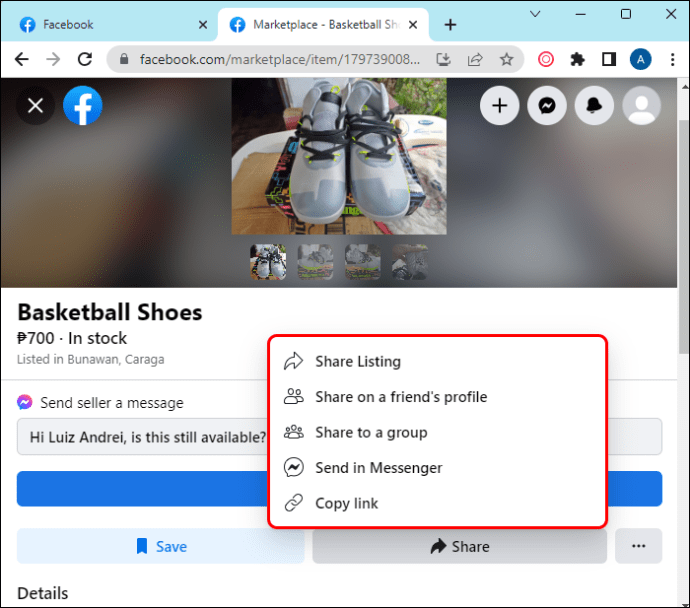Select Share Listing from the menu
Screen dimensions: 690x608
[x=357, y=361]
